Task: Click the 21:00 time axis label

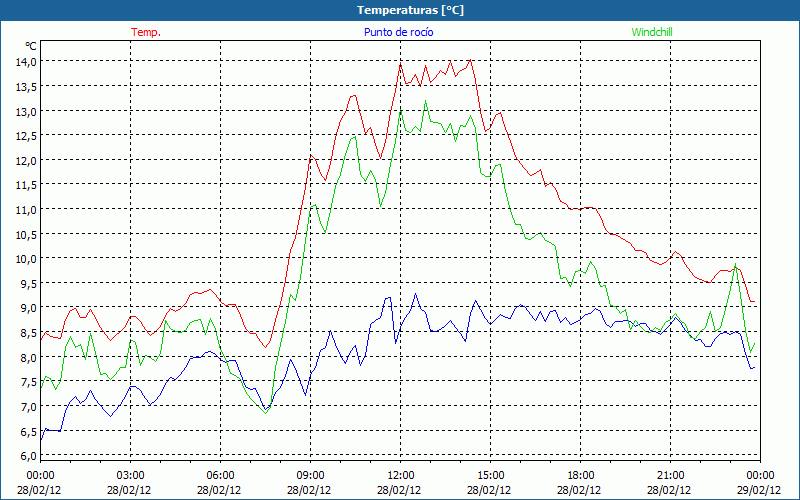Action: pos(670,475)
